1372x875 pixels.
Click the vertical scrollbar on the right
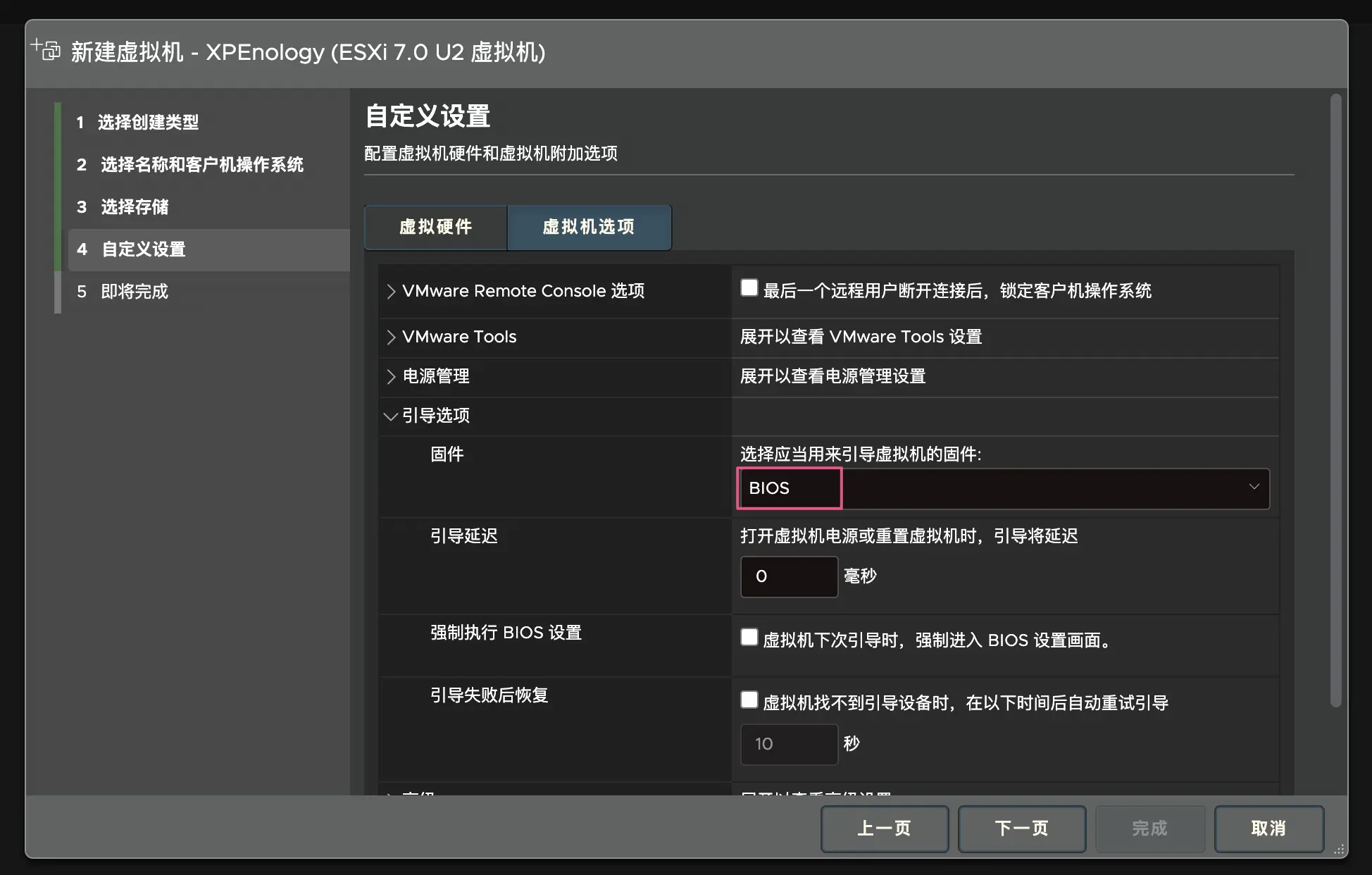coord(1335,402)
